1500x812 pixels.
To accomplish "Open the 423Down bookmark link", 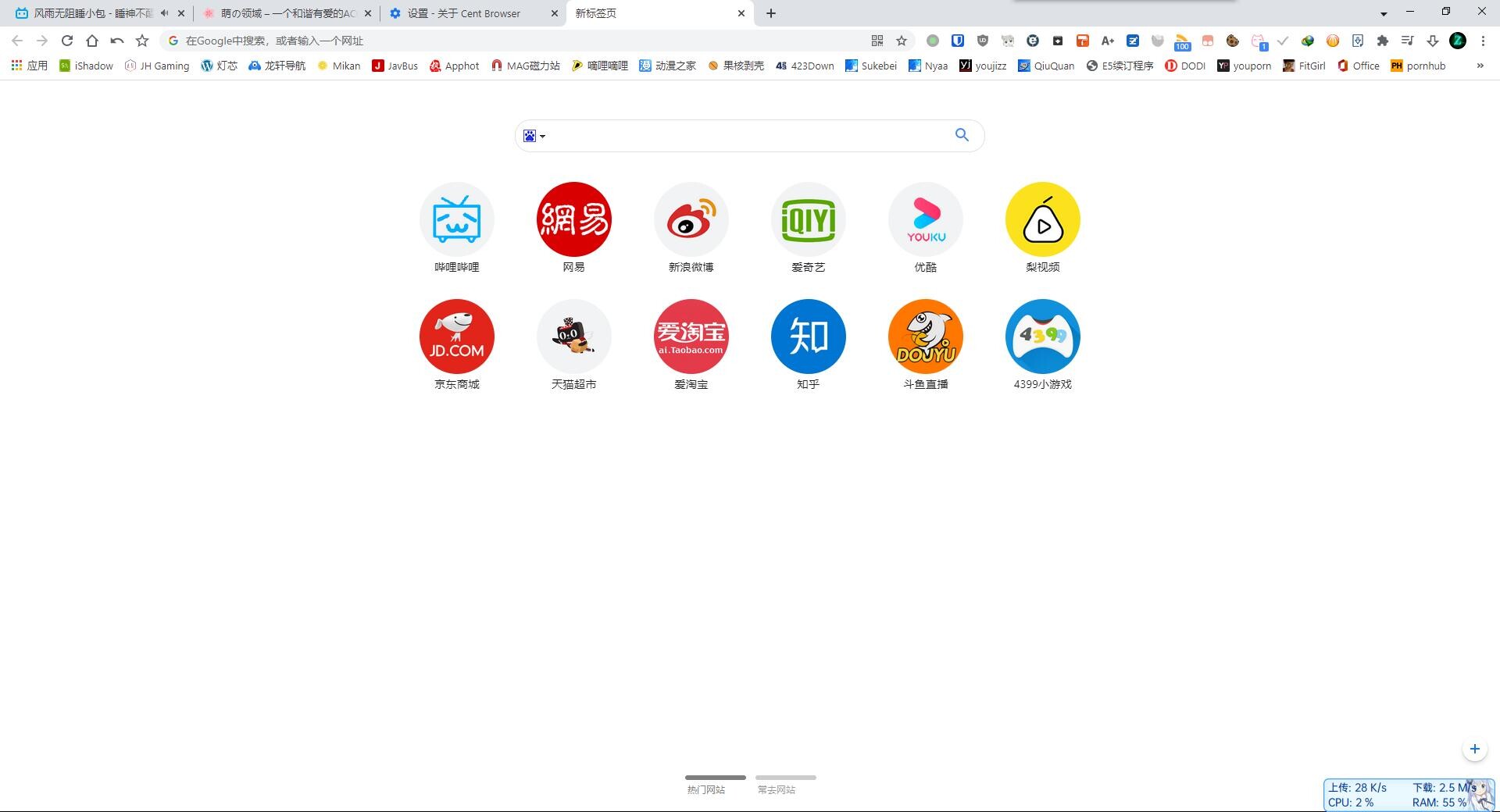I will pyautogui.click(x=805, y=66).
